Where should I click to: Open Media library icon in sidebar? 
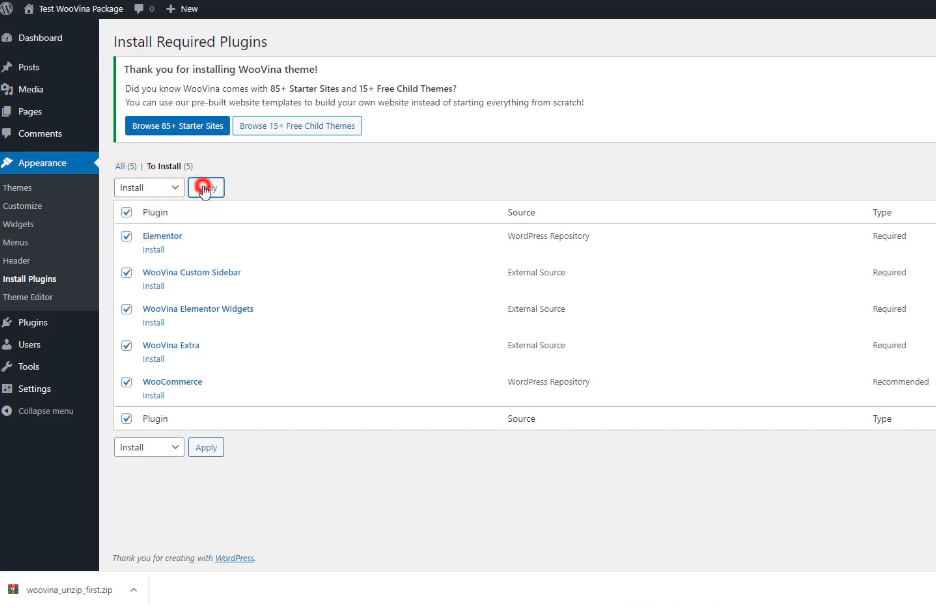[x=7, y=89]
